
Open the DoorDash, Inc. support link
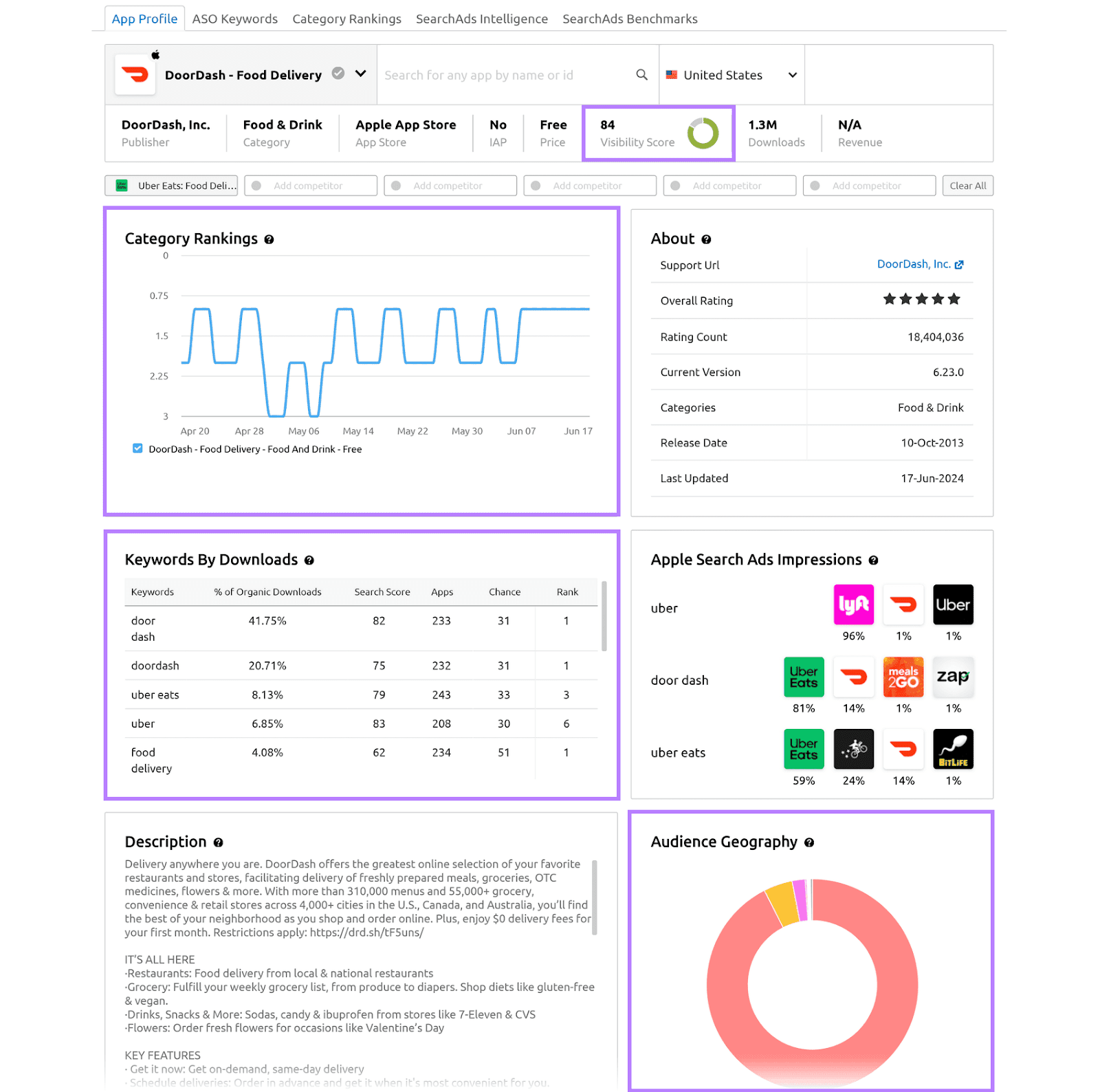pos(920,264)
